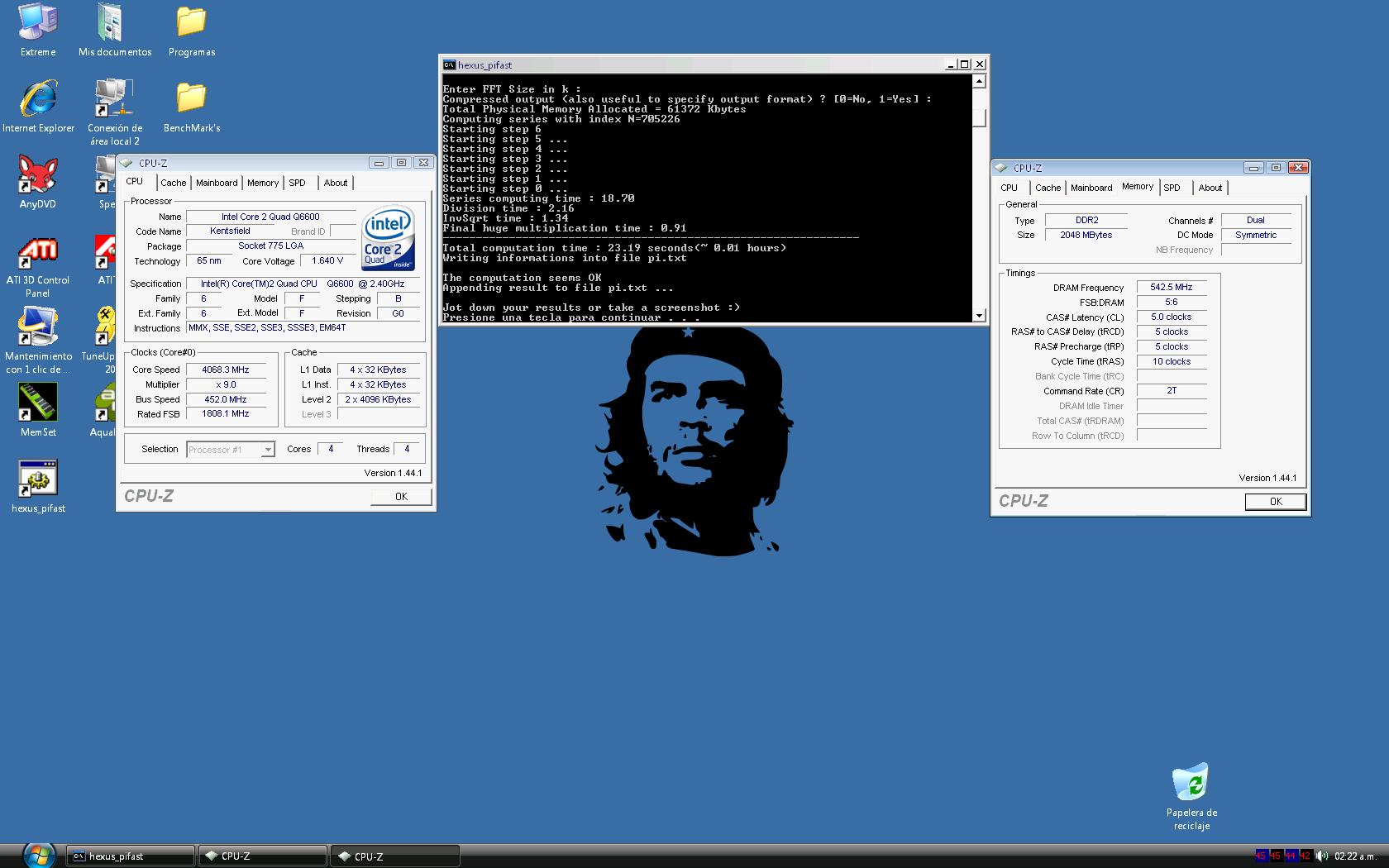Click the Bus Speed 452.0 MHz field
Image resolution: width=1389 pixels, height=868 pixels.
[x=226, y=399]
